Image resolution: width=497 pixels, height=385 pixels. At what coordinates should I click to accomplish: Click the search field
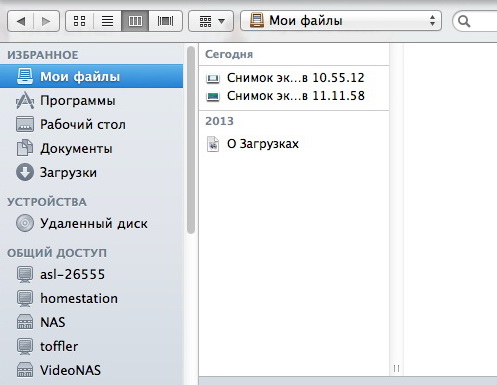coord(475,21)
